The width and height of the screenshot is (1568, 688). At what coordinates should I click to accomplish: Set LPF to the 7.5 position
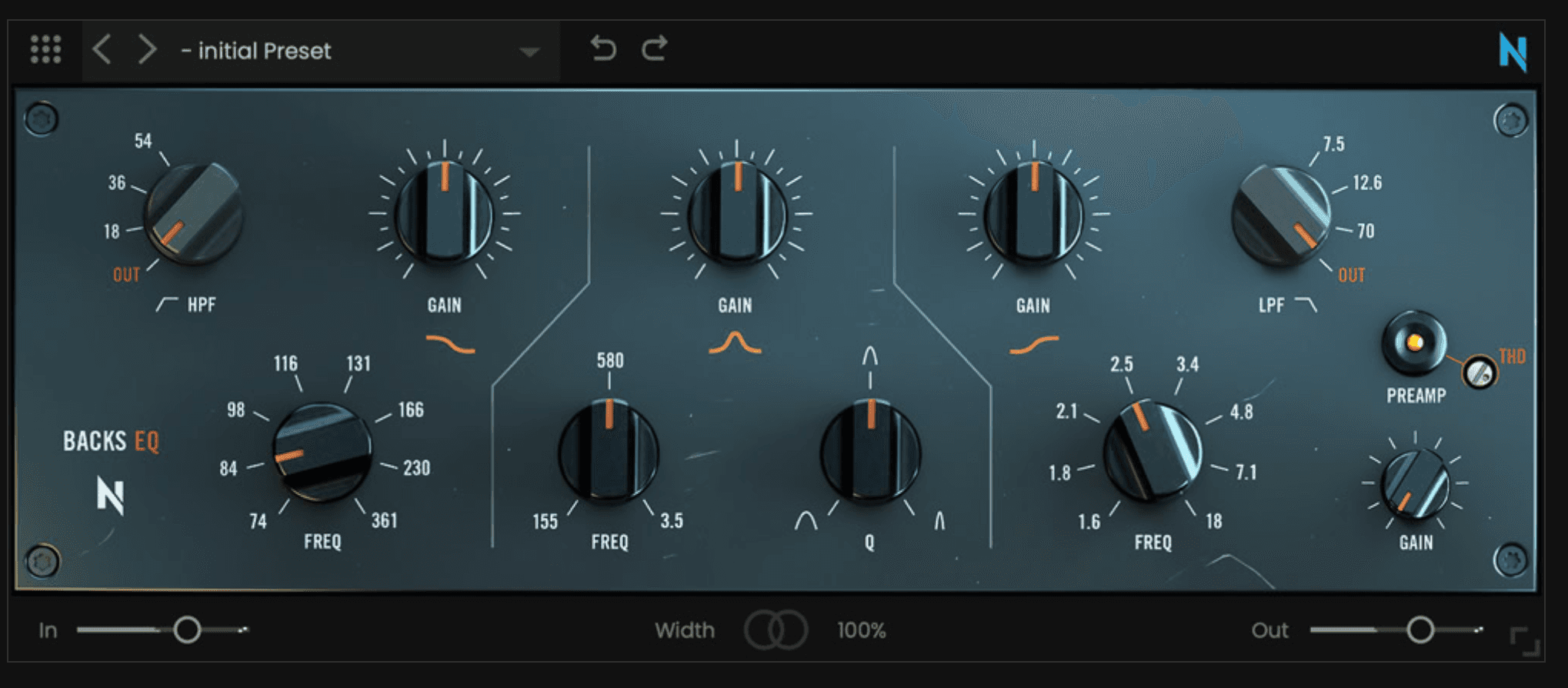pyautogui.click(x=1334, y=144)
